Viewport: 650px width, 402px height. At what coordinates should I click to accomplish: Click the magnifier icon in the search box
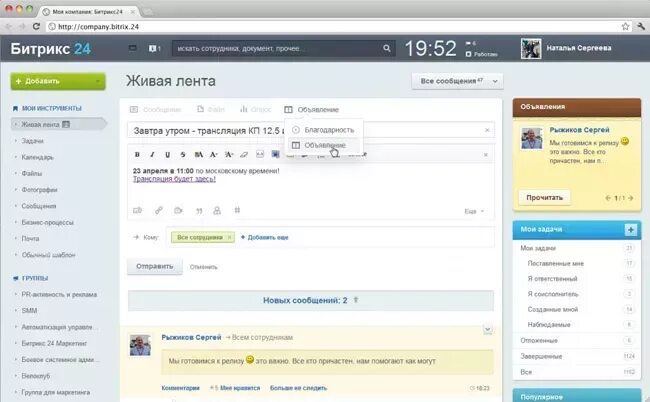(387, 48)
